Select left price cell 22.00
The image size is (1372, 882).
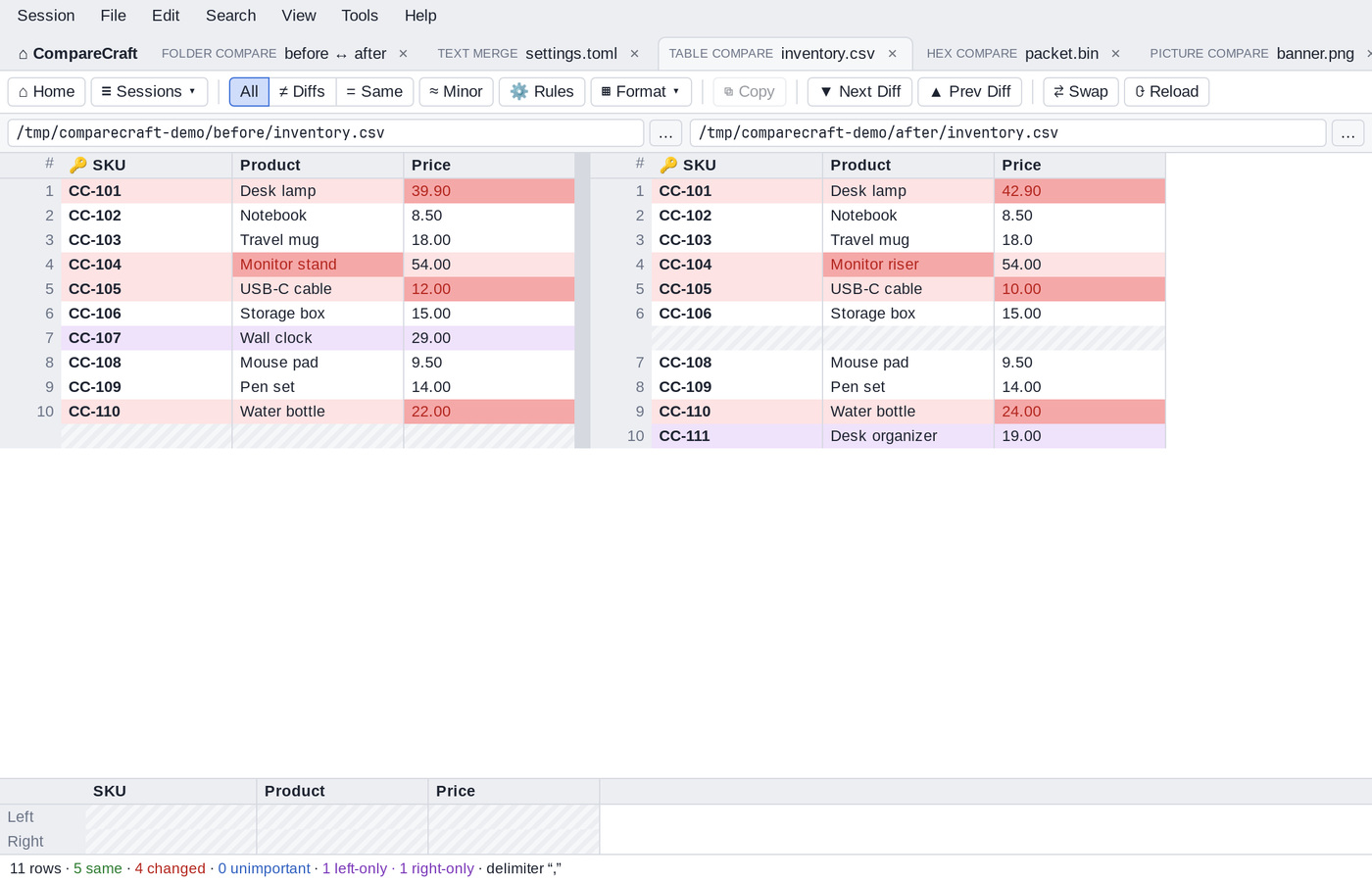(x=489, y=412)
